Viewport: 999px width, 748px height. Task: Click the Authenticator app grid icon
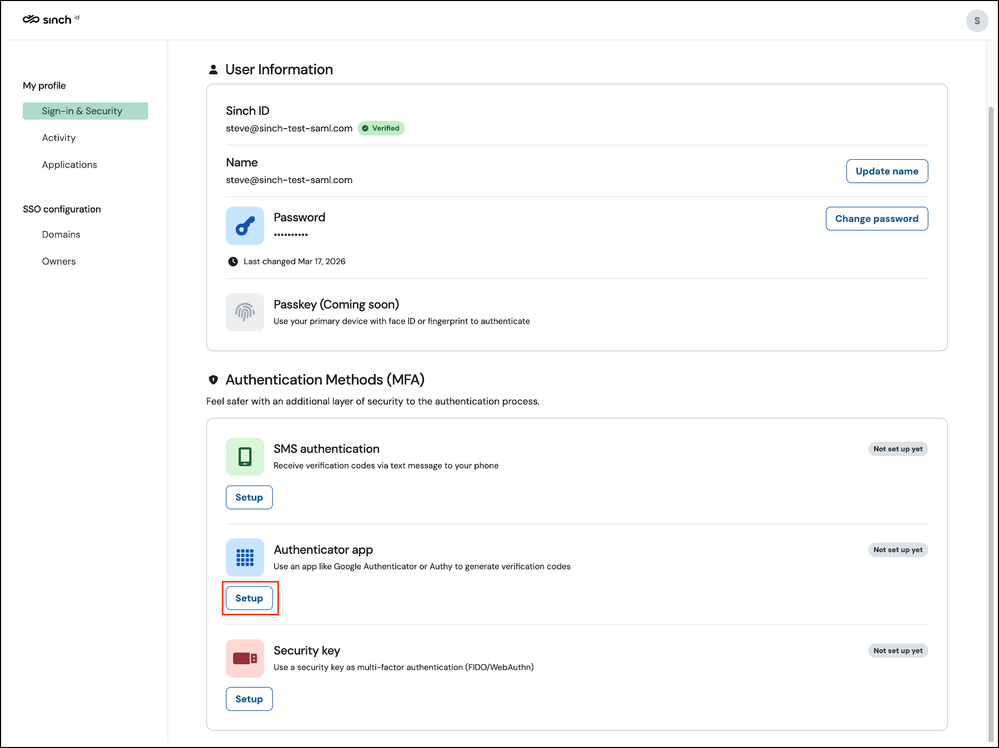[x=245, y=557]
